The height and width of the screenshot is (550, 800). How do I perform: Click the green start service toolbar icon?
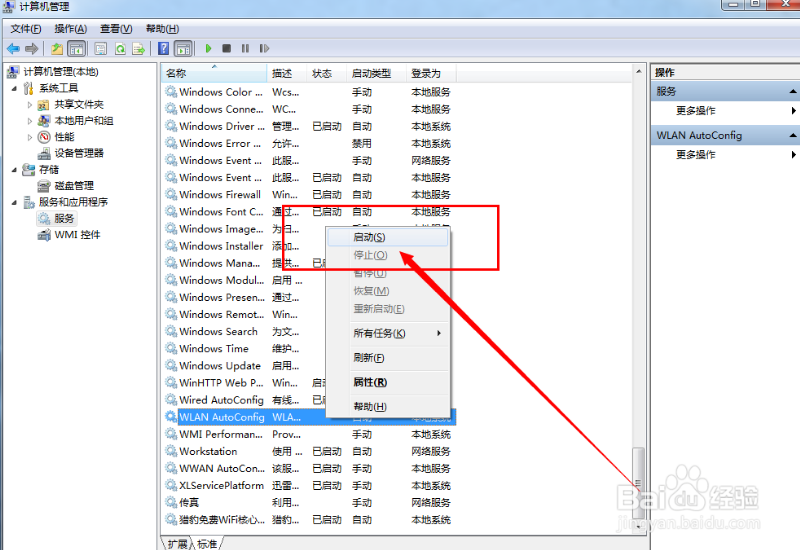(209, 48)
